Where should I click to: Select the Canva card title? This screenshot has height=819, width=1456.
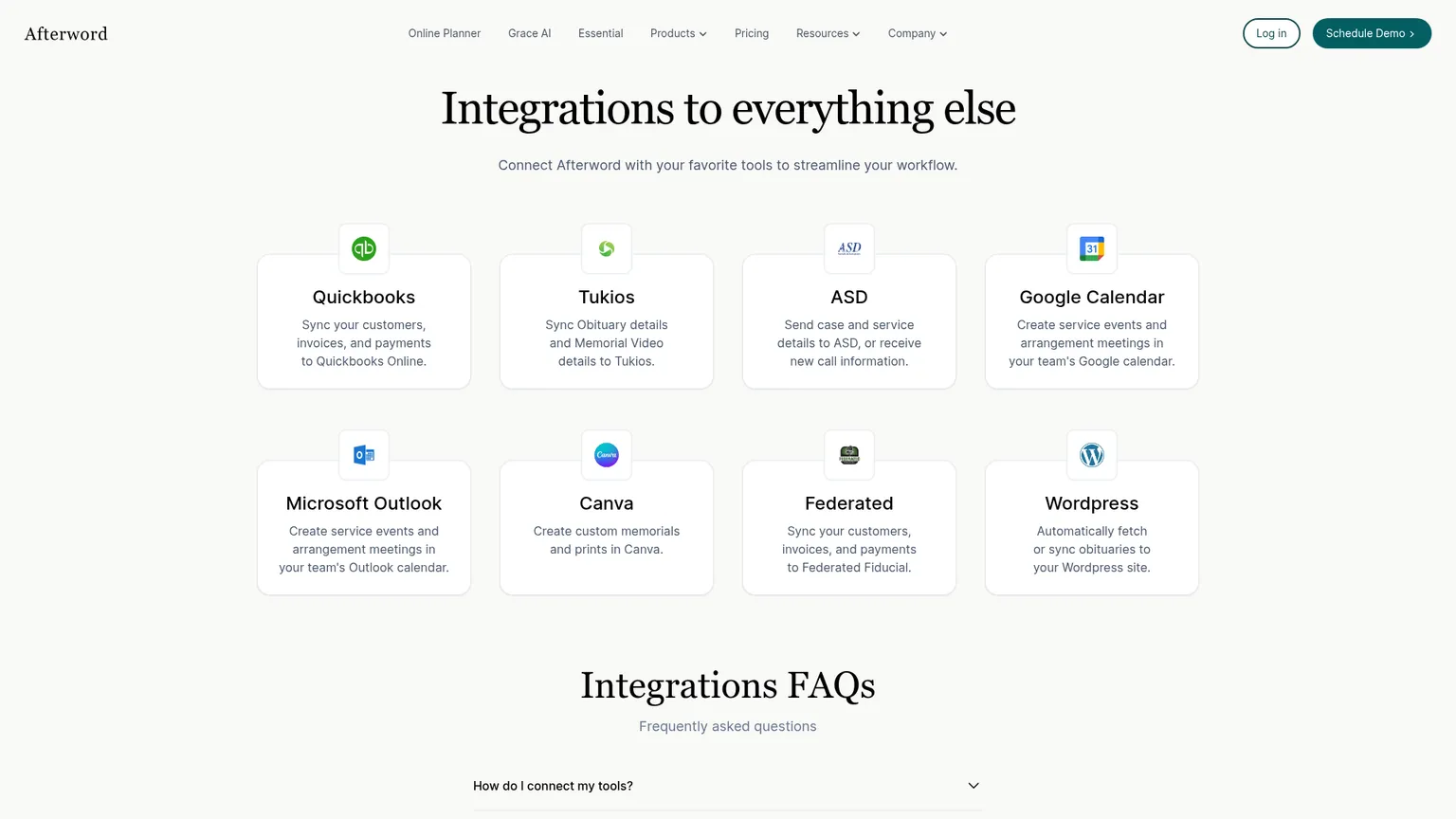[607, 503]
